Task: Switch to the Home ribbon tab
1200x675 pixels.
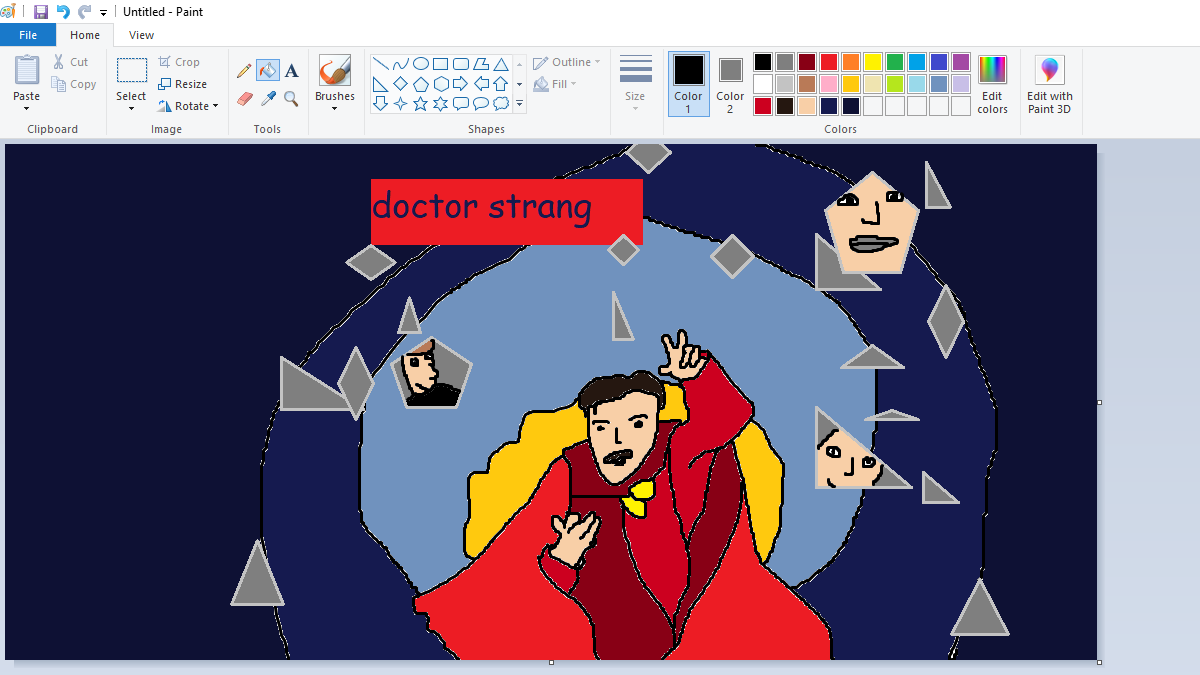Action: (x=85, y=35)
